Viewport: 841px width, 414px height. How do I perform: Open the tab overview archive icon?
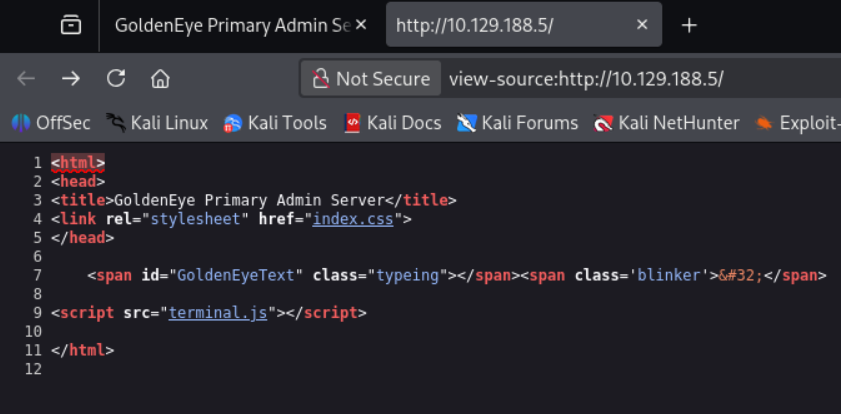pos(71,25)
